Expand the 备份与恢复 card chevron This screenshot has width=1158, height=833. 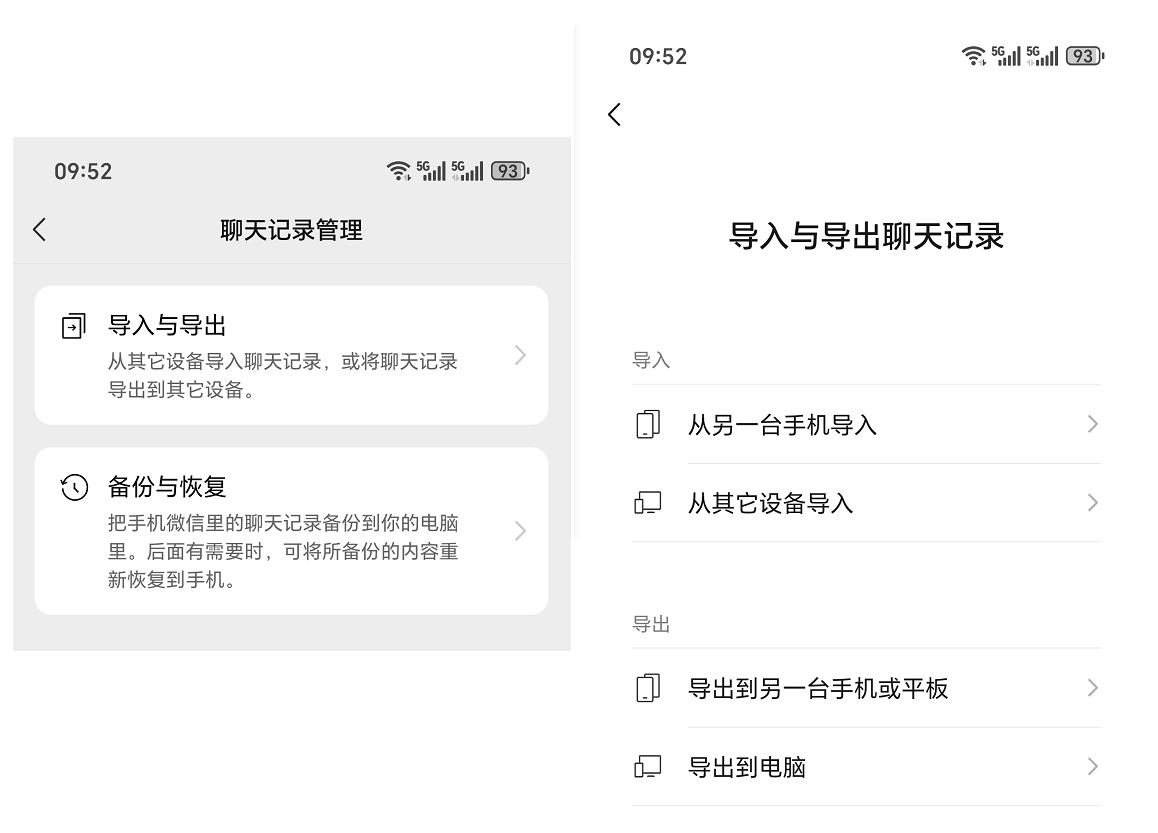tap(520, 530)
